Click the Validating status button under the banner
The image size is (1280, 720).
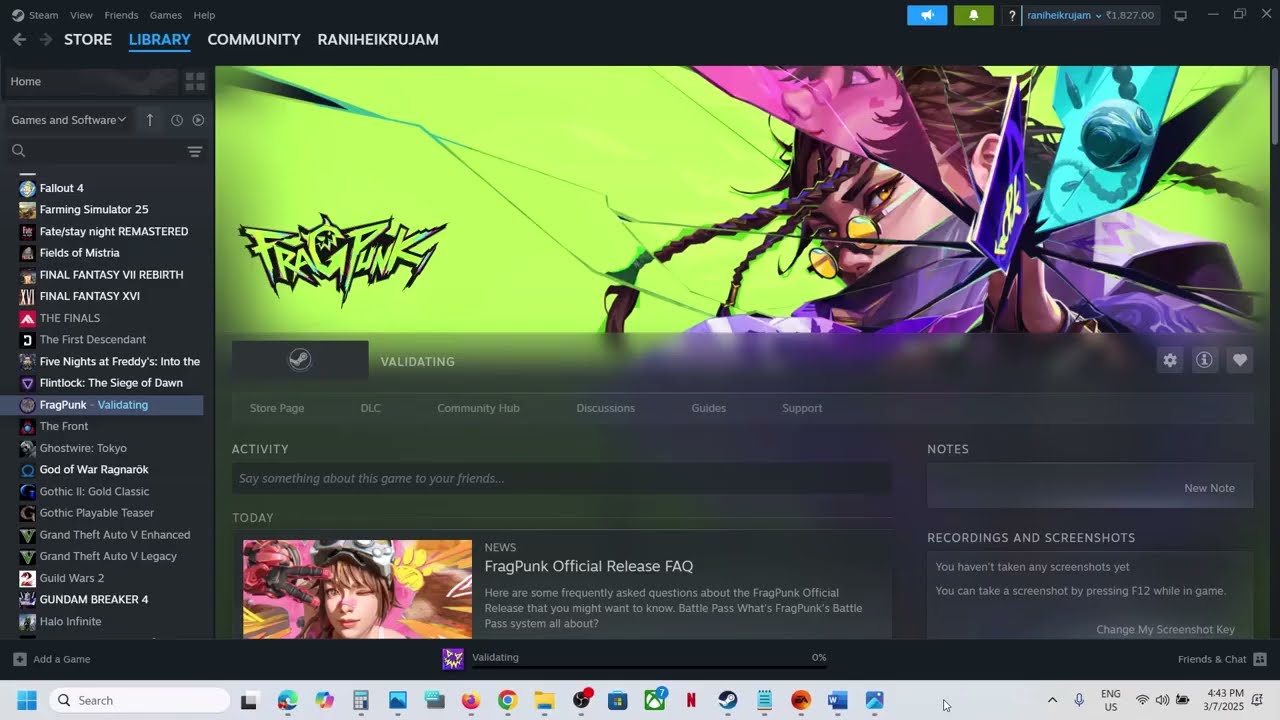[x=300, y=360]
